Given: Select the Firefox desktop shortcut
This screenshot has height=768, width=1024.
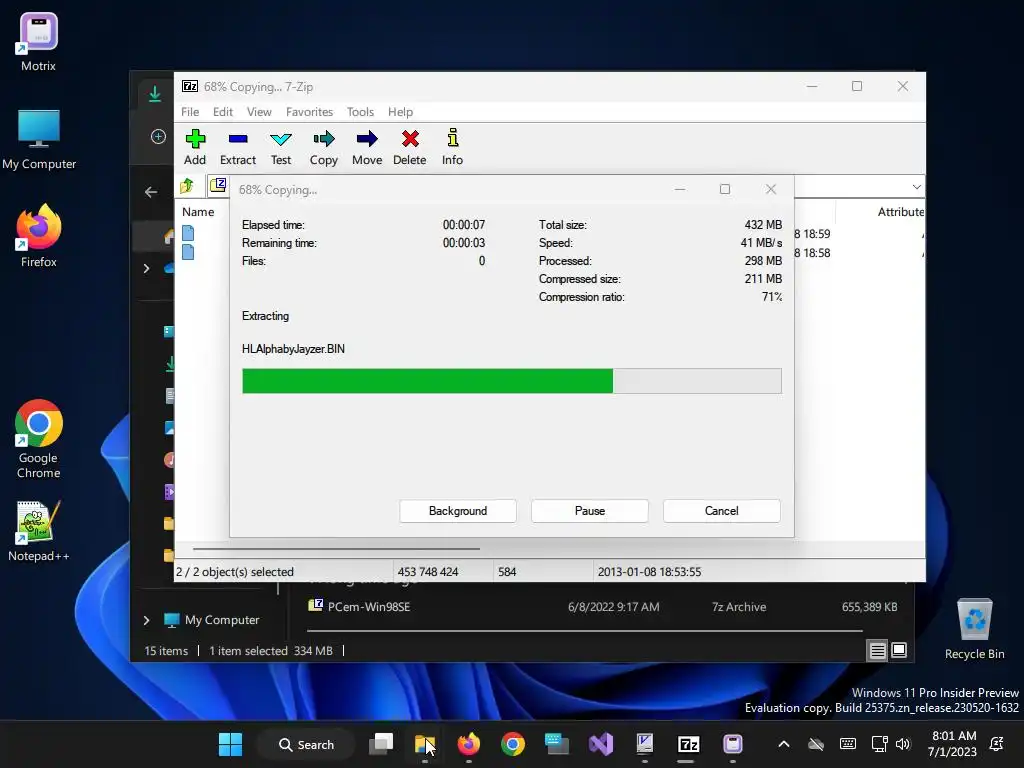Looking at the screenshot, I should click(39, 236).
